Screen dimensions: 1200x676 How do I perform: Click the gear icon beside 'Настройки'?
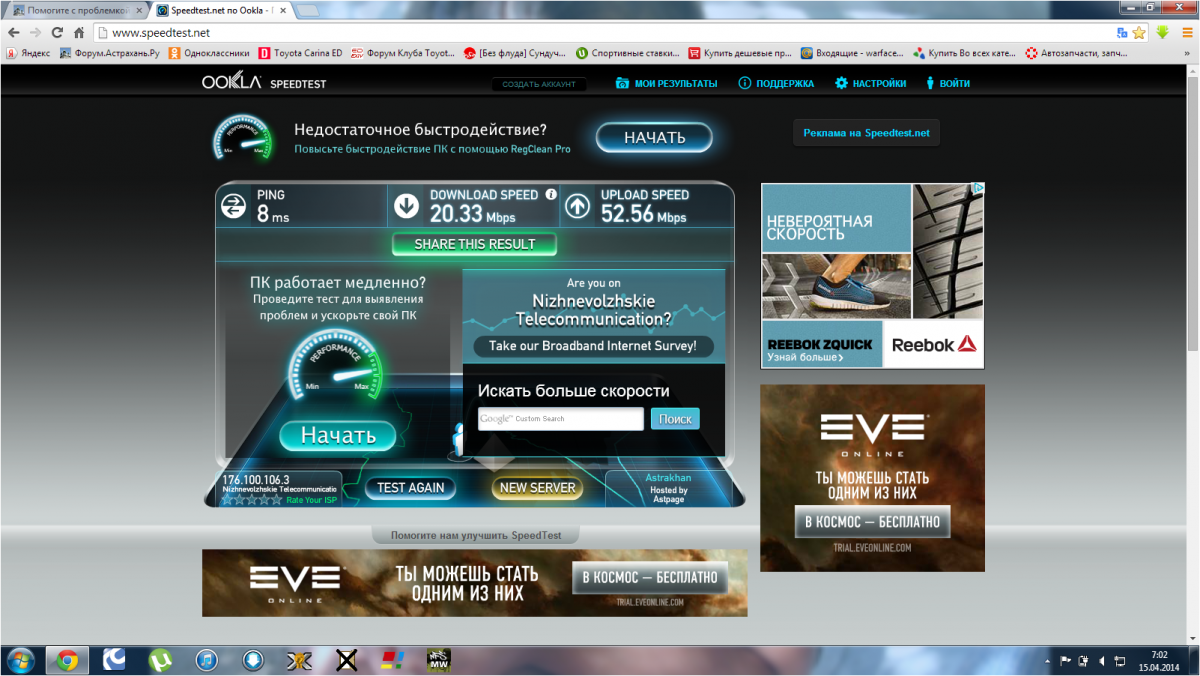click(842, 84)
